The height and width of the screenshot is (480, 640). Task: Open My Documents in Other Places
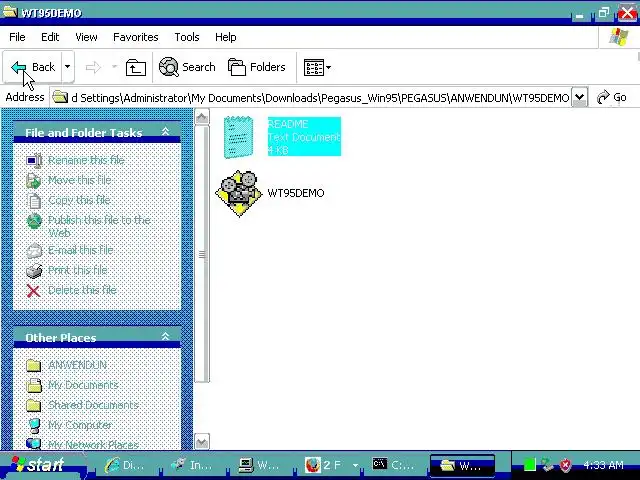[83, 385]
